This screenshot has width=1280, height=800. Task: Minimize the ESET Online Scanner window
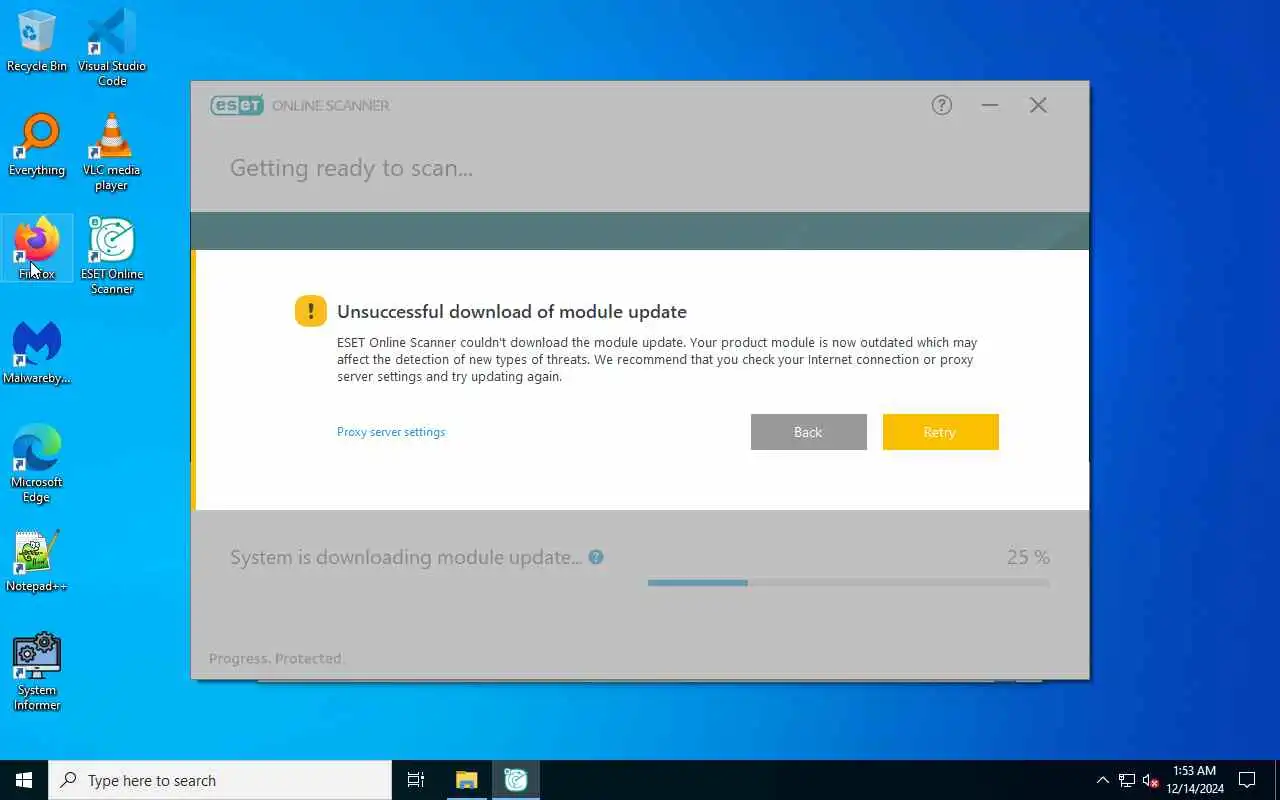tap(990, 105)
